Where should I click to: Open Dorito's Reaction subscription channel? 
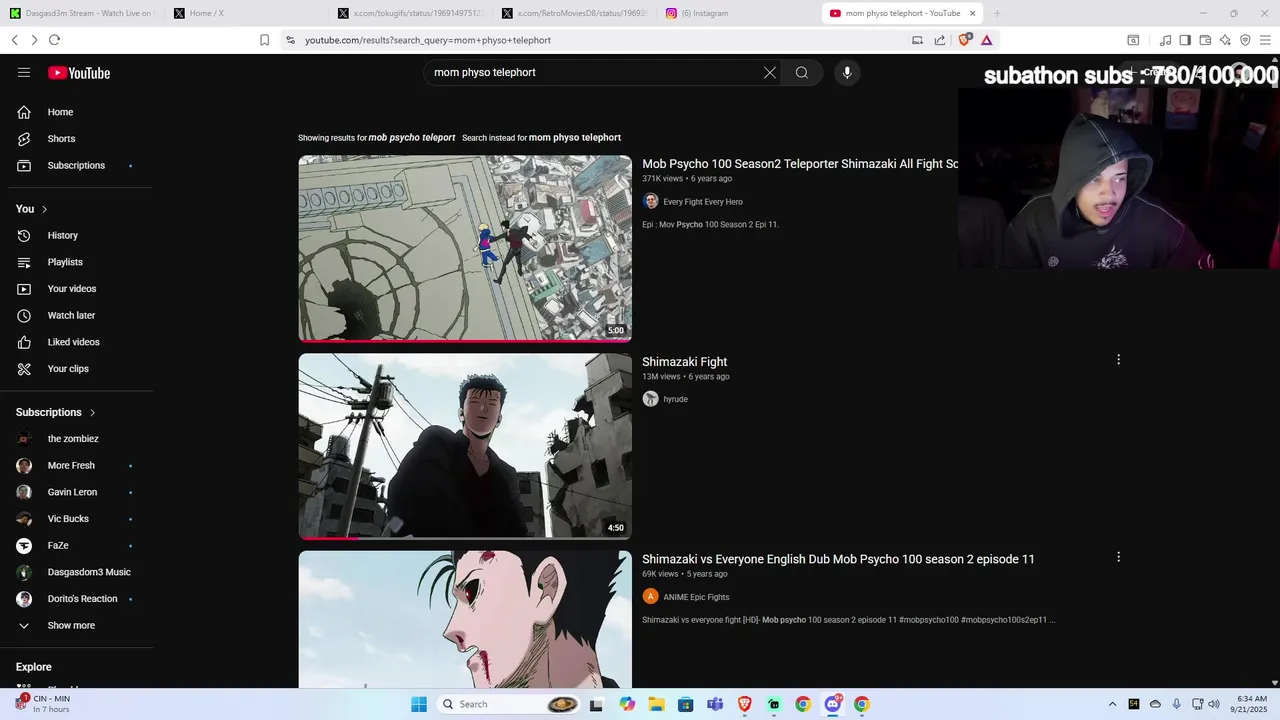80,599
